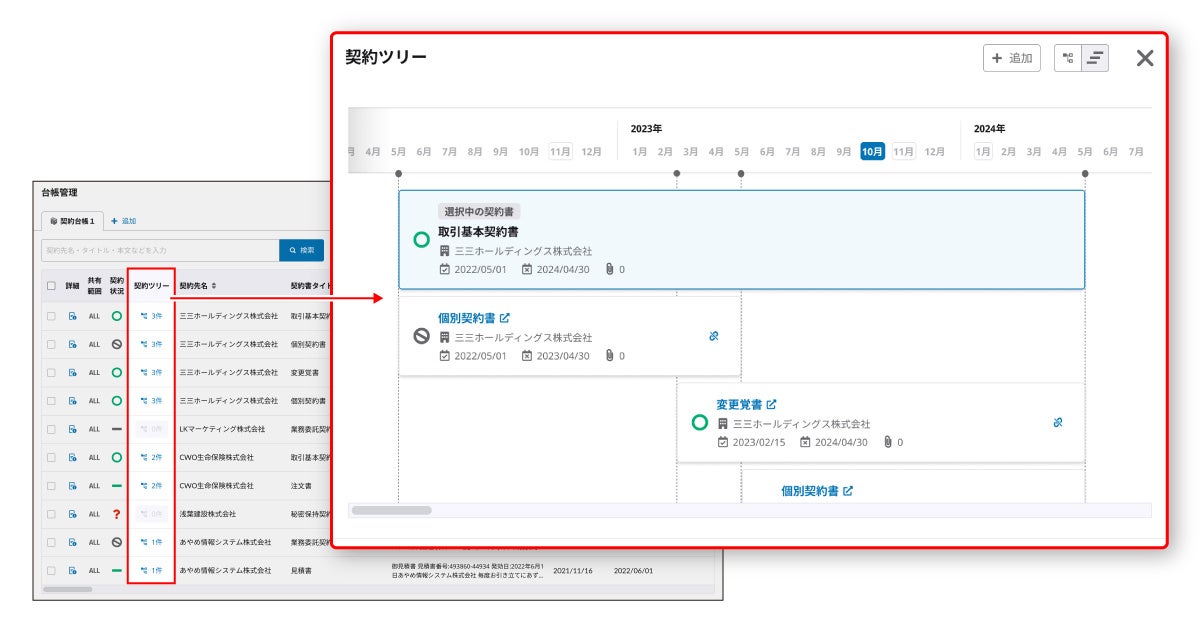Switch to the timeline view icon
Screen dimensions: 1200x630
click(1095, 58)
